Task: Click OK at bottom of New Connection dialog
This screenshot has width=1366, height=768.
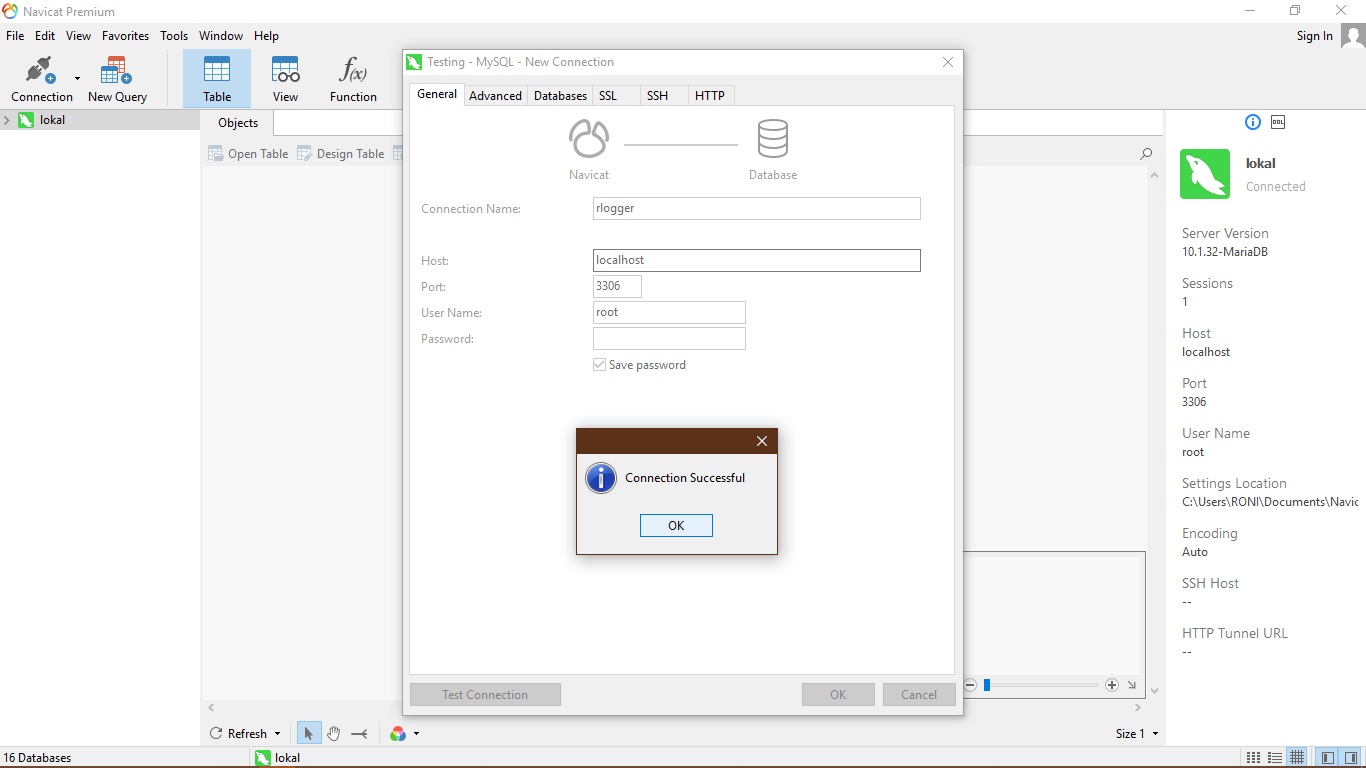Action: tap(838, 695)
